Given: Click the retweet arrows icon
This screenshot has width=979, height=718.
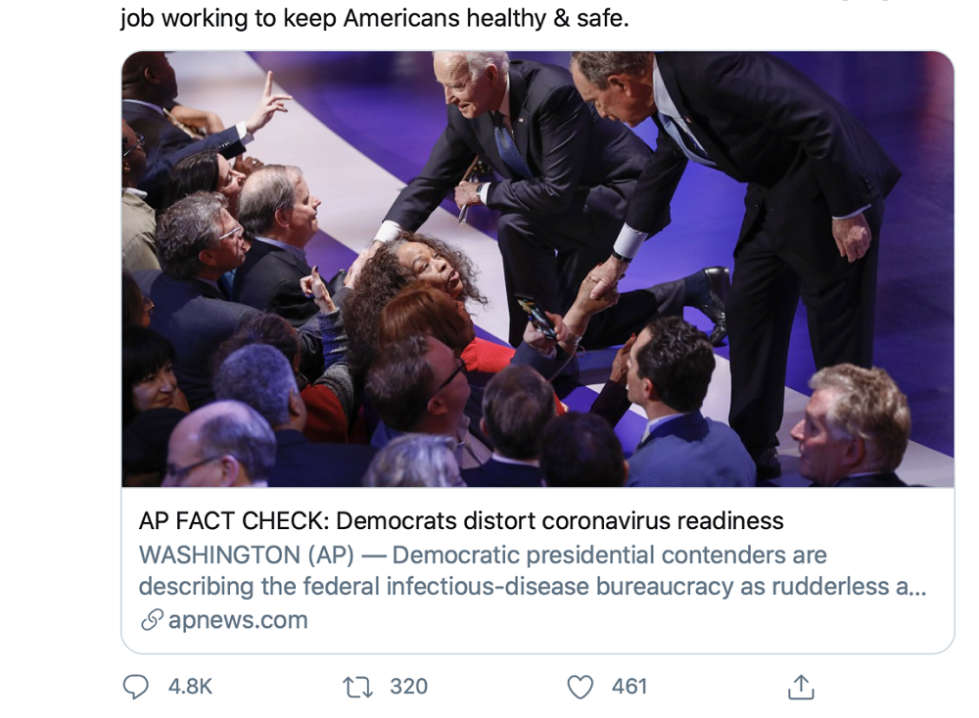Looking at the screenshot, I should tap(356, 687).
